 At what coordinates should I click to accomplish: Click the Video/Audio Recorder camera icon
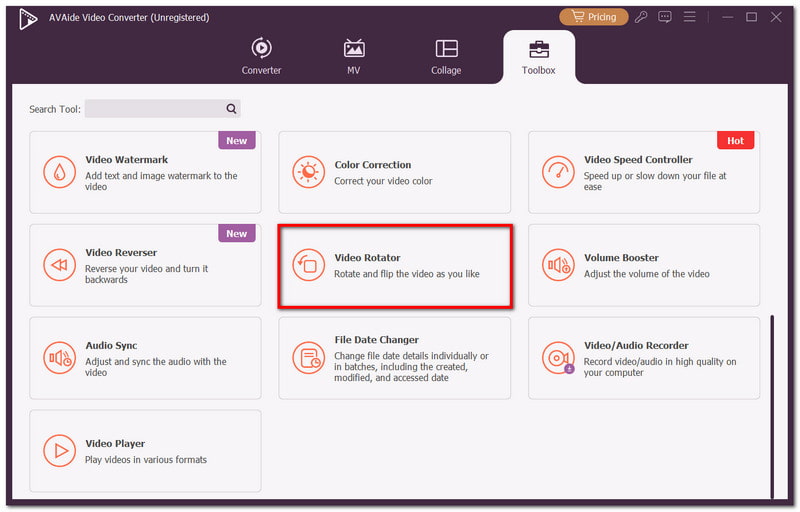pos(558,357)
